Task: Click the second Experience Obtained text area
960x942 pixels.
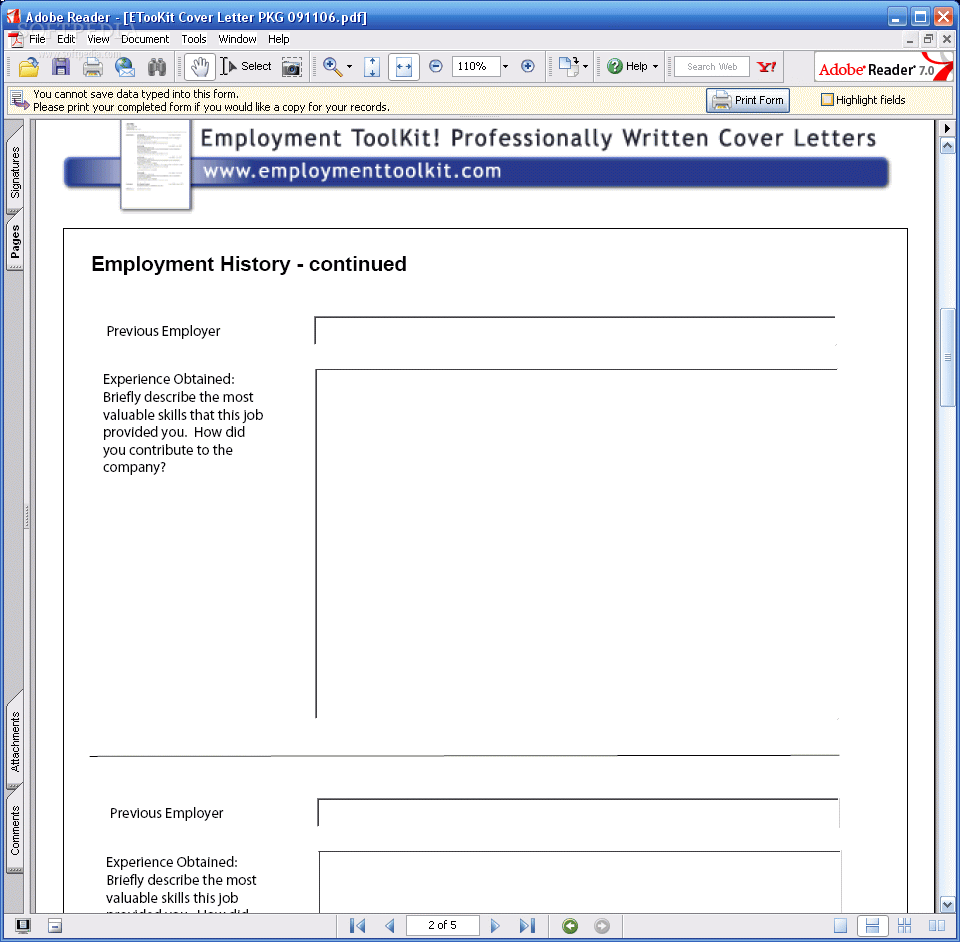Action: (x=579, y=881)
